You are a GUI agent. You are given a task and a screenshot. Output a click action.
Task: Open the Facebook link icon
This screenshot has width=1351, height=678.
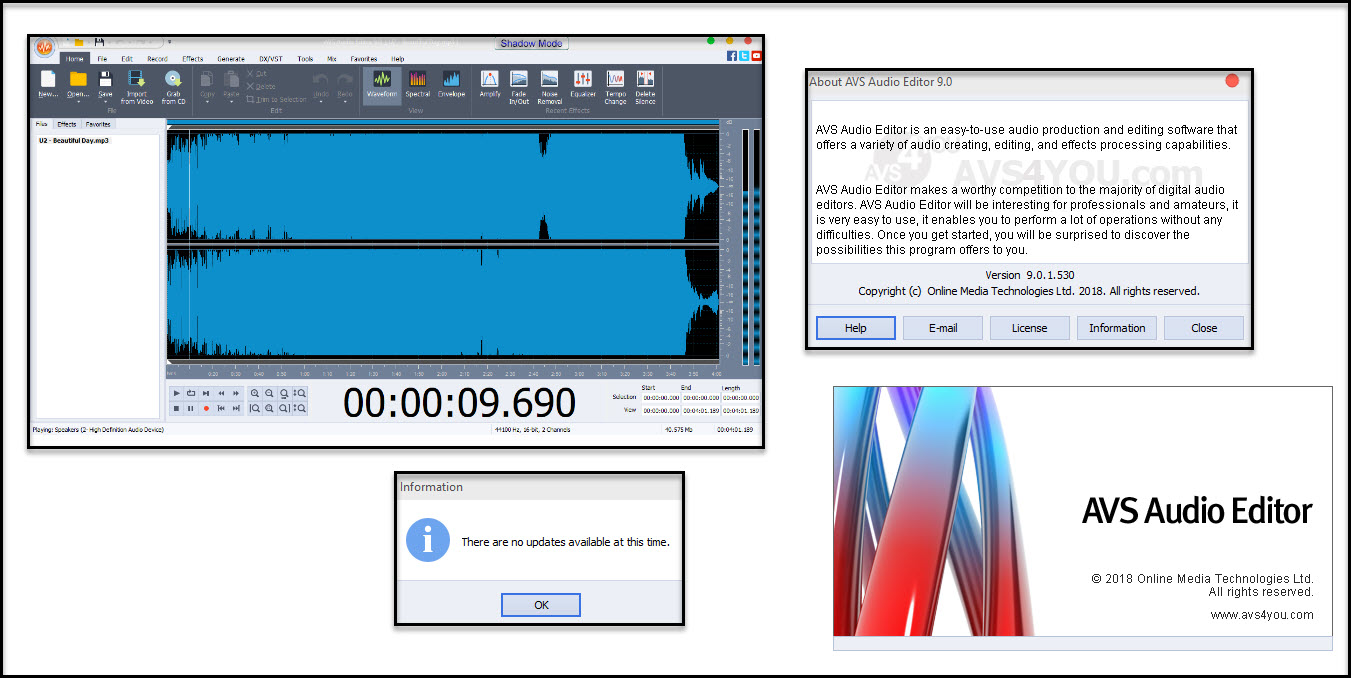pos(732,56)
